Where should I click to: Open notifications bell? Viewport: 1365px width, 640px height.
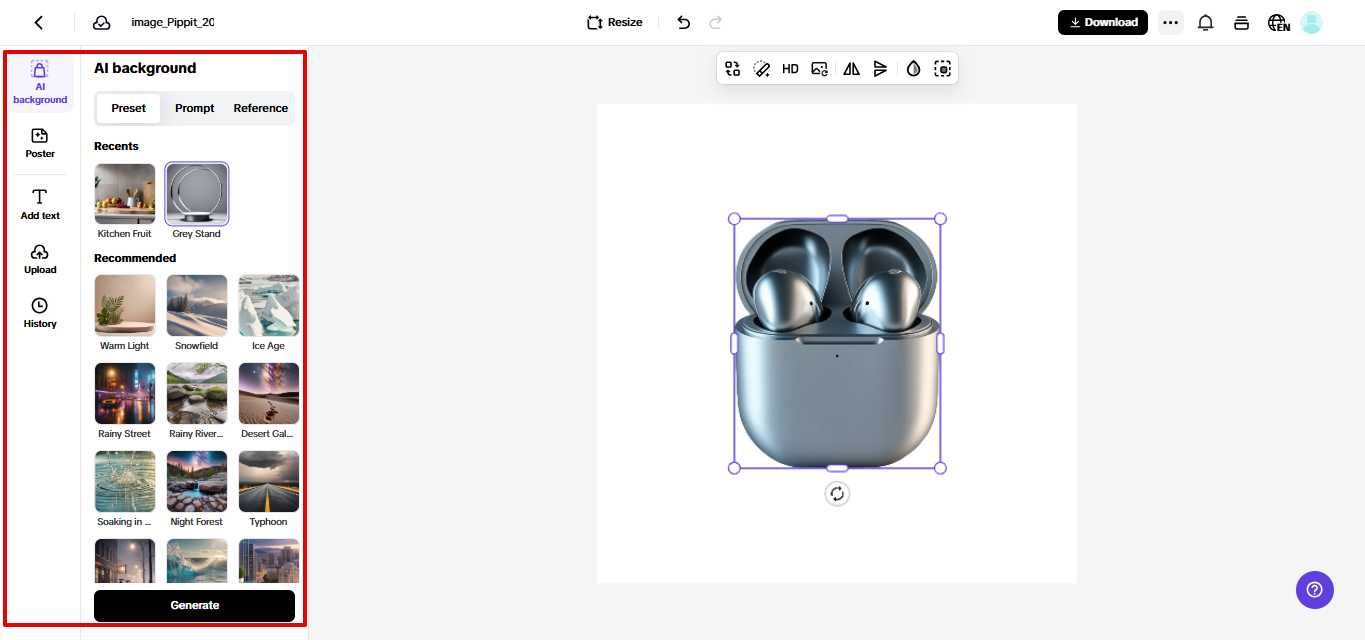point(1205,21)
